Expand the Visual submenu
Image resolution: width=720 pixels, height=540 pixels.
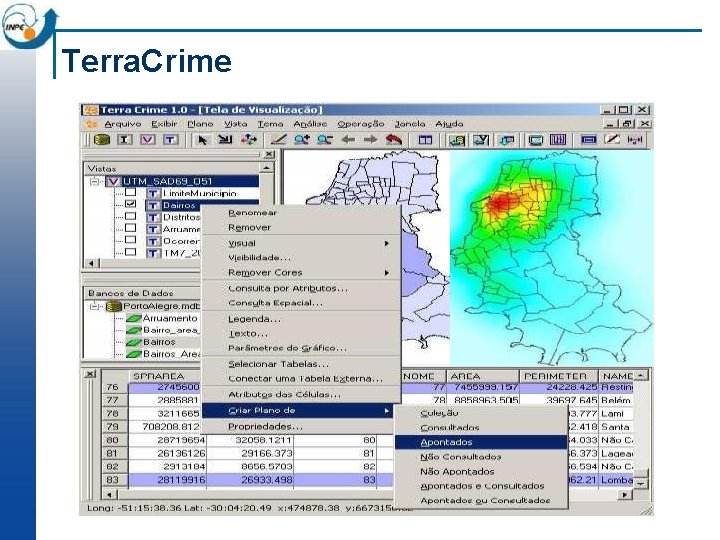click(302, 243)
